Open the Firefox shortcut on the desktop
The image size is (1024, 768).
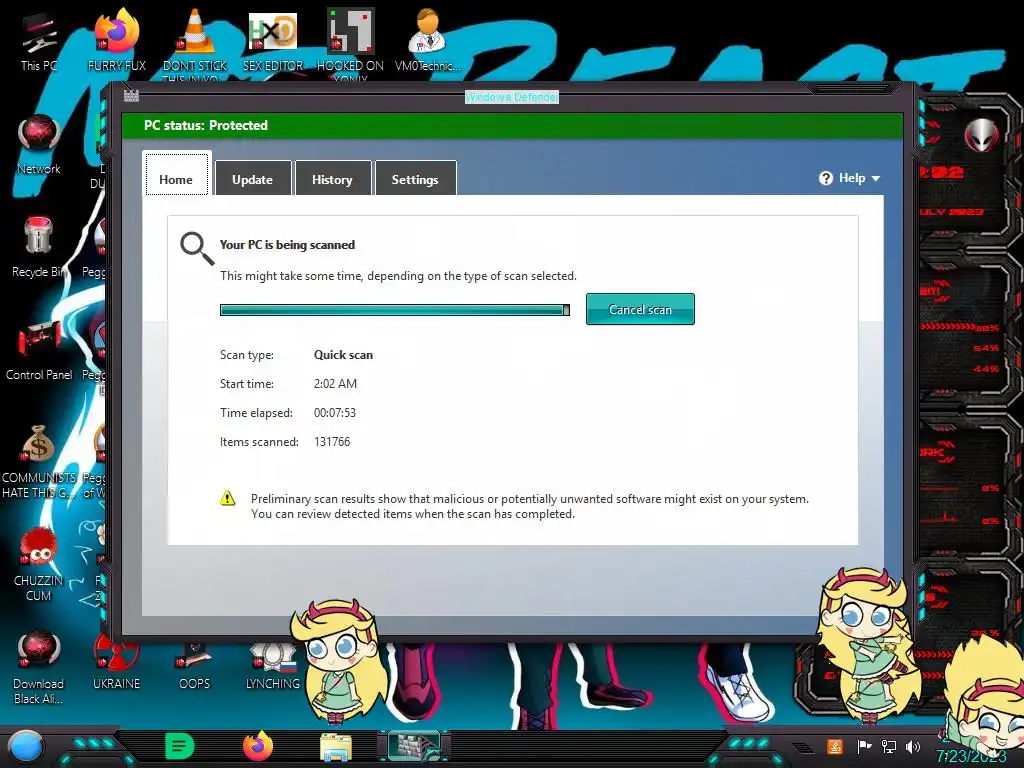point(116,39)
